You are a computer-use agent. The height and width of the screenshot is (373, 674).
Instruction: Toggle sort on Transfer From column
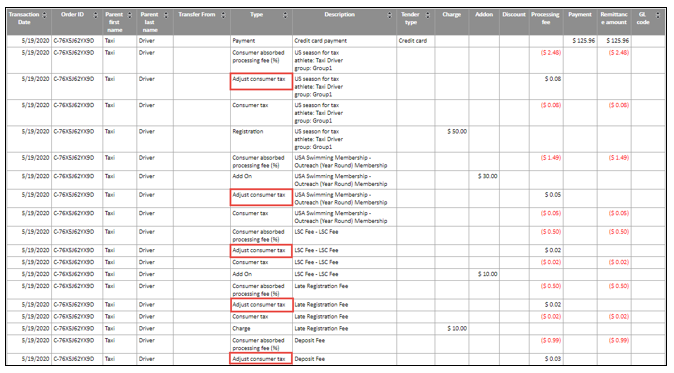point(223,15)
